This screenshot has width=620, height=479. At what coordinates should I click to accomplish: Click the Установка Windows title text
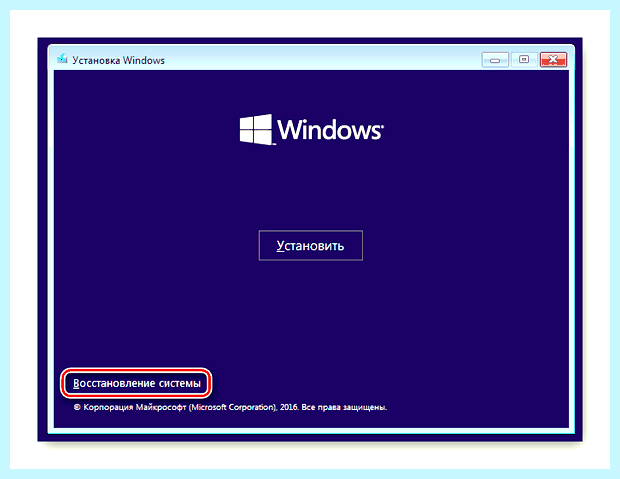[x=118, y=61]
